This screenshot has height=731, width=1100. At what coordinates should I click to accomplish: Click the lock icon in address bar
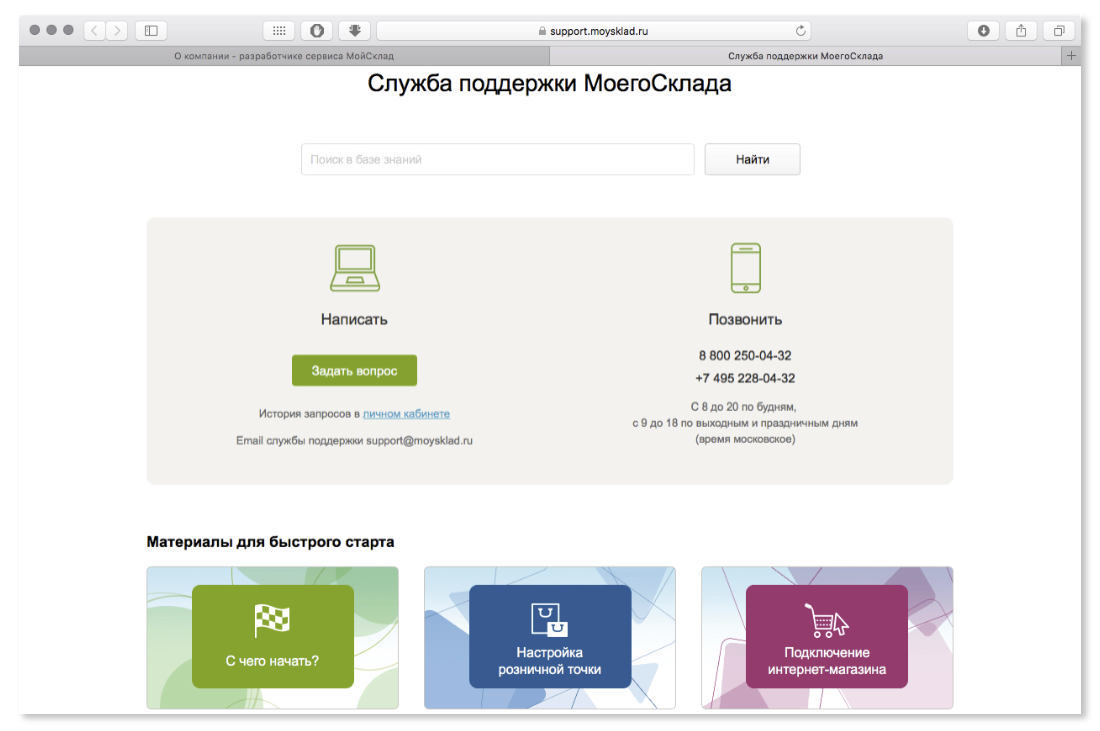click(x=542, y=31)
